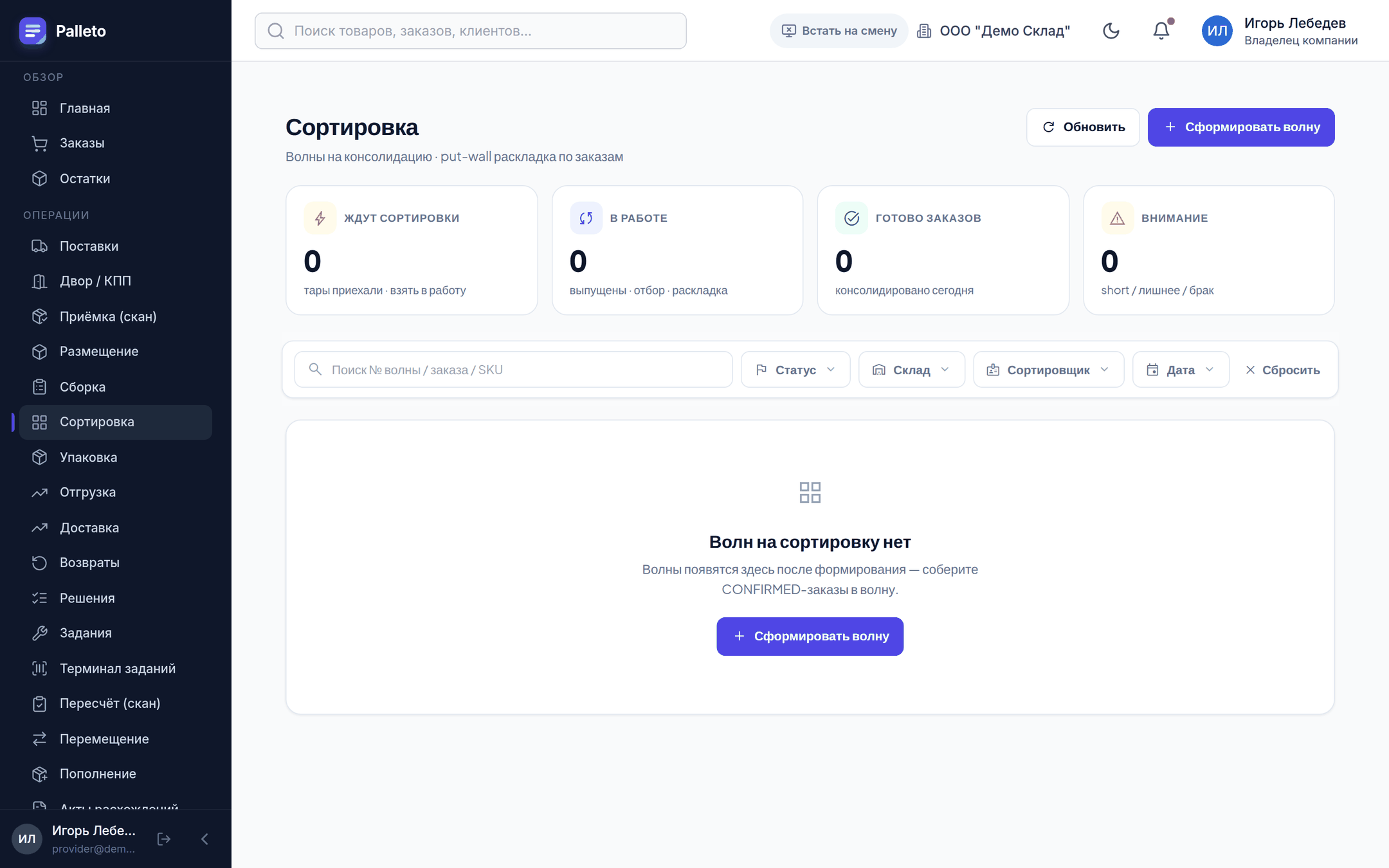Open notifications bell icon

pyautogui.click(x=1161, y=31)
